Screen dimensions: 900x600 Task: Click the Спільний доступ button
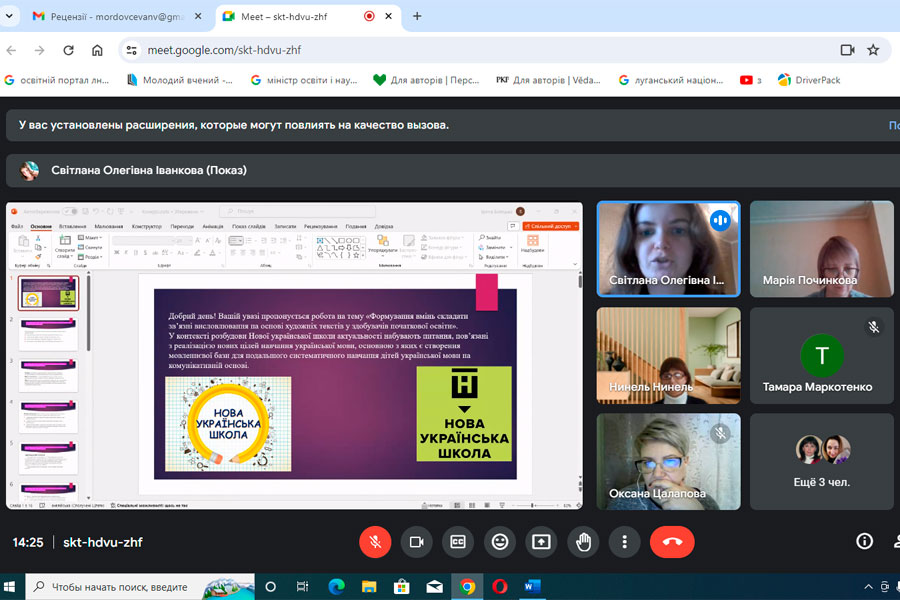550,226
